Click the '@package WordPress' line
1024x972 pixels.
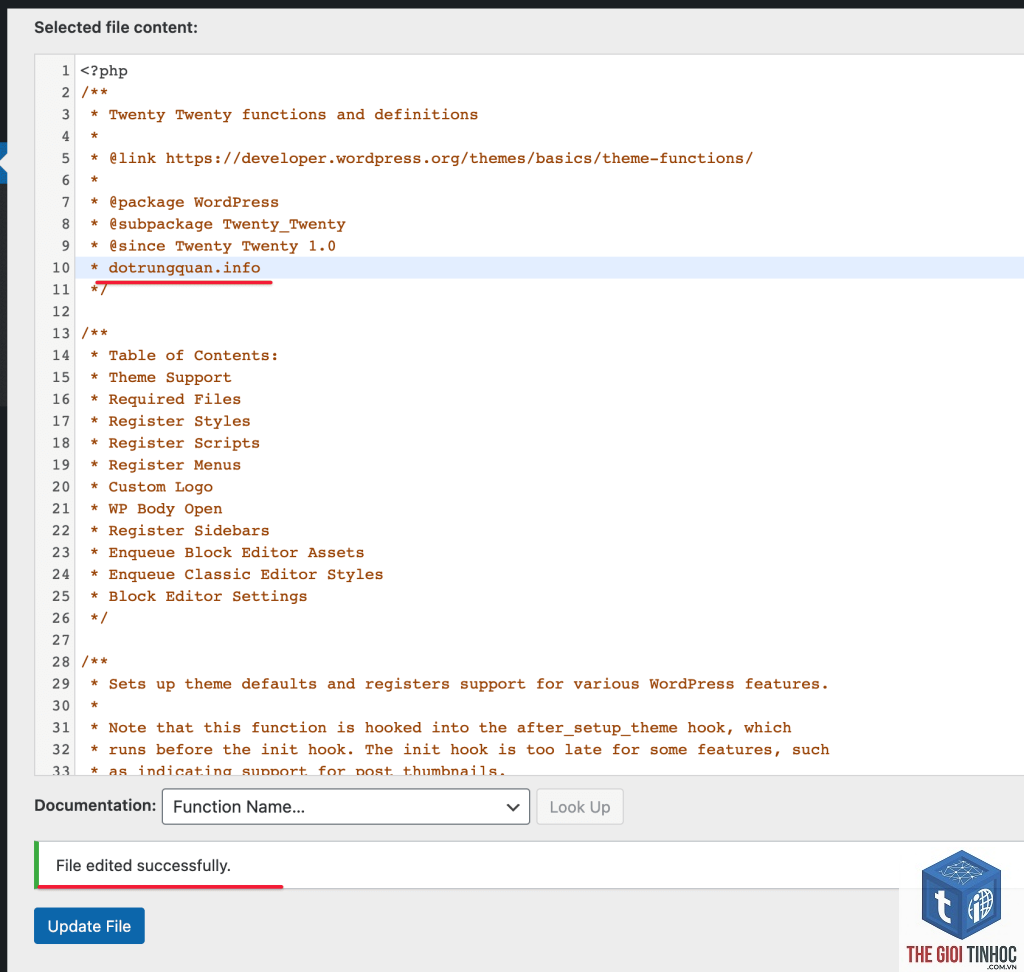pos(193,202)
